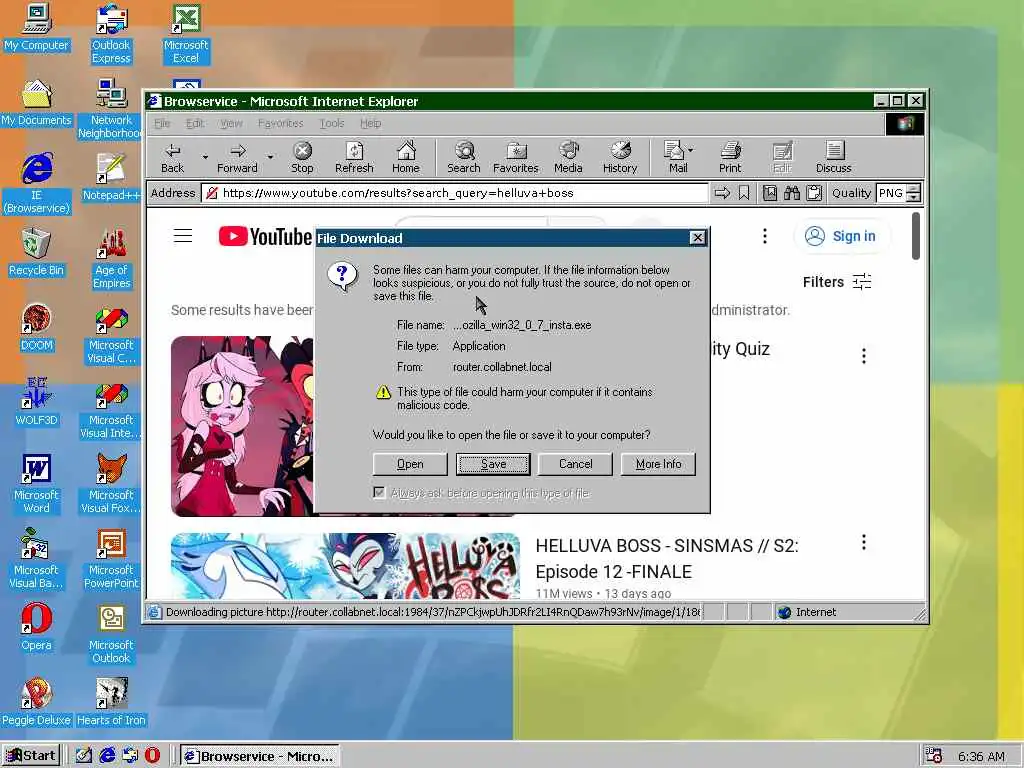Open My Computer desktop icon
1024x768 pixels.
(x=36, y=27)
